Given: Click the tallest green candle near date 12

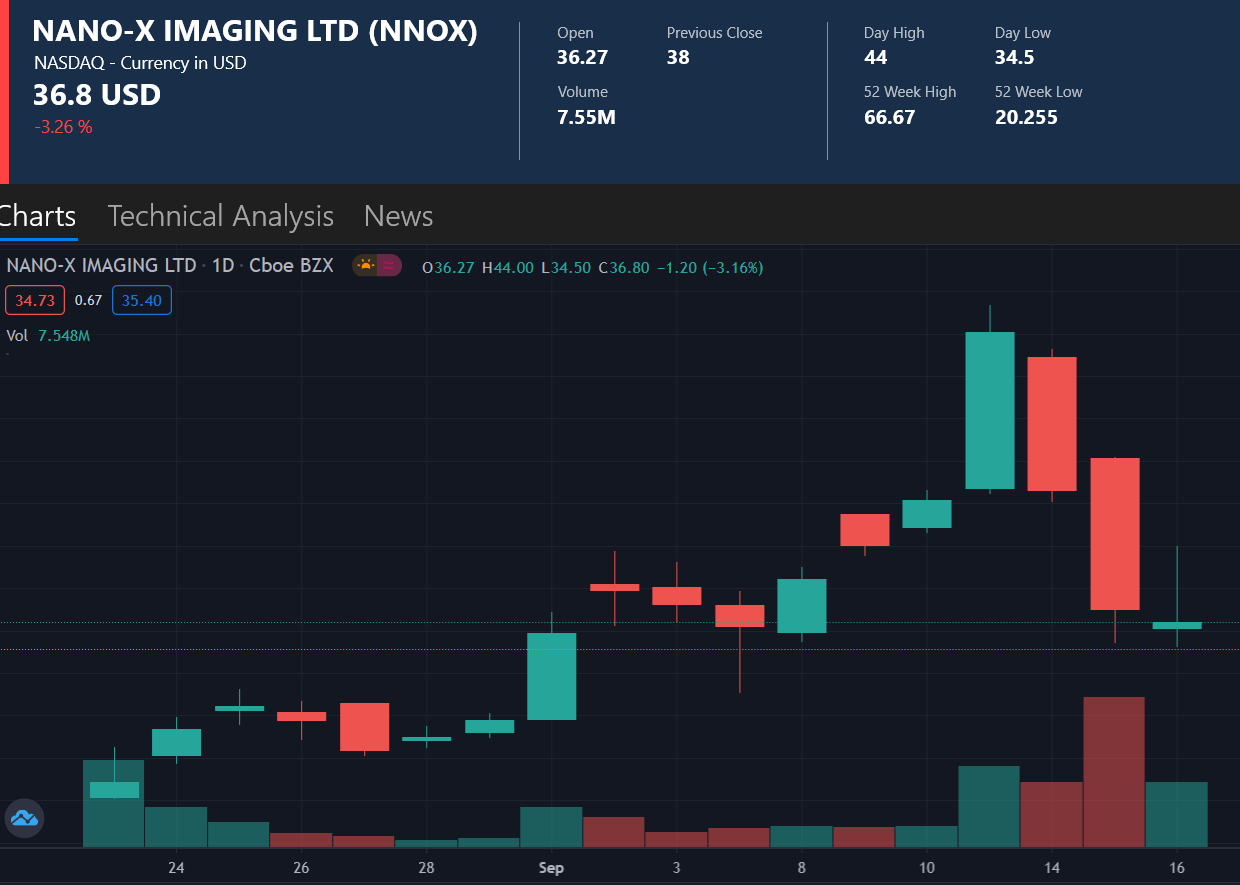Looking at the screenshot, I should click(990, 410).
